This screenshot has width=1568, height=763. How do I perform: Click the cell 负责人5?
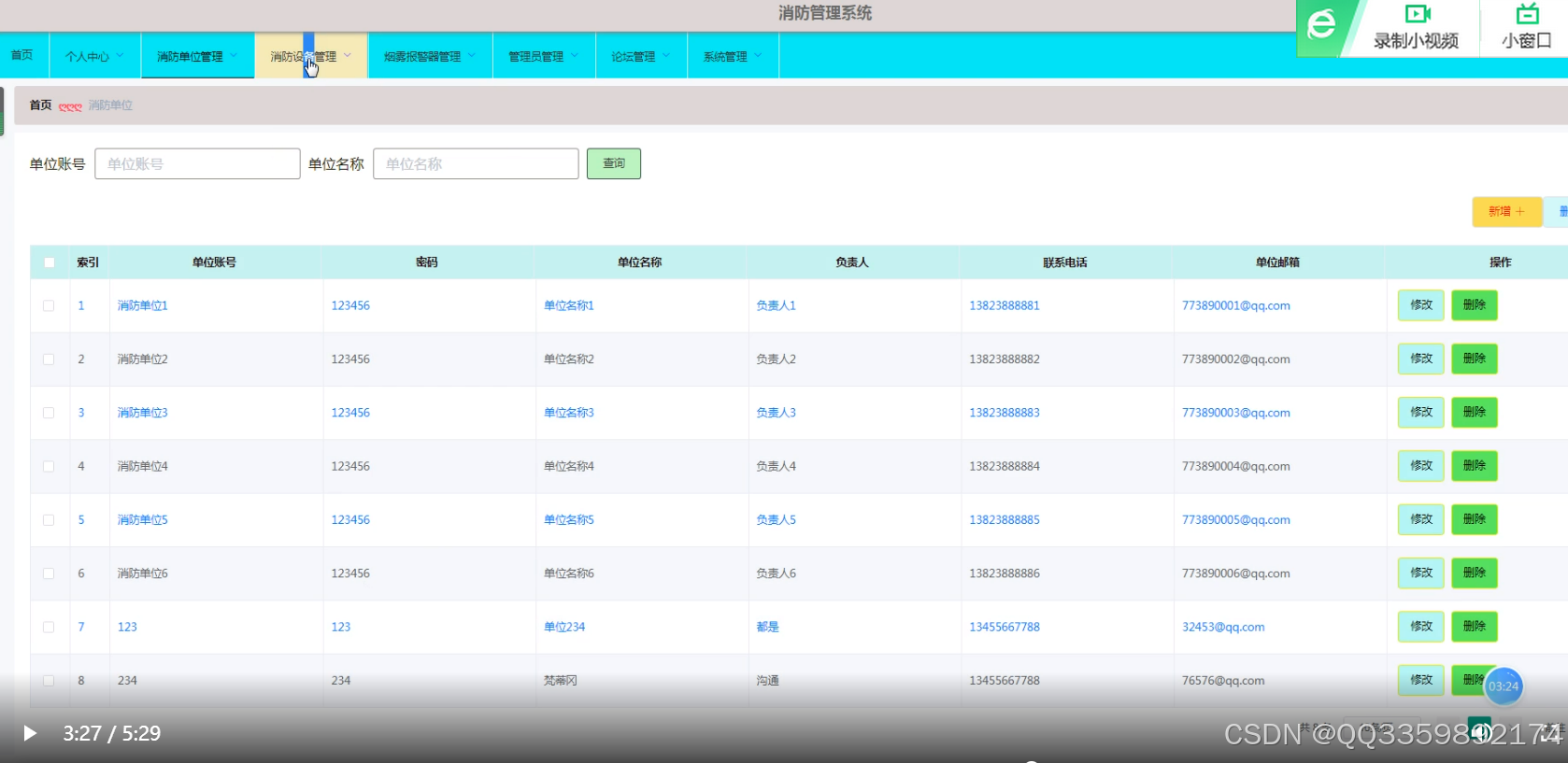(x=777, y=520)
